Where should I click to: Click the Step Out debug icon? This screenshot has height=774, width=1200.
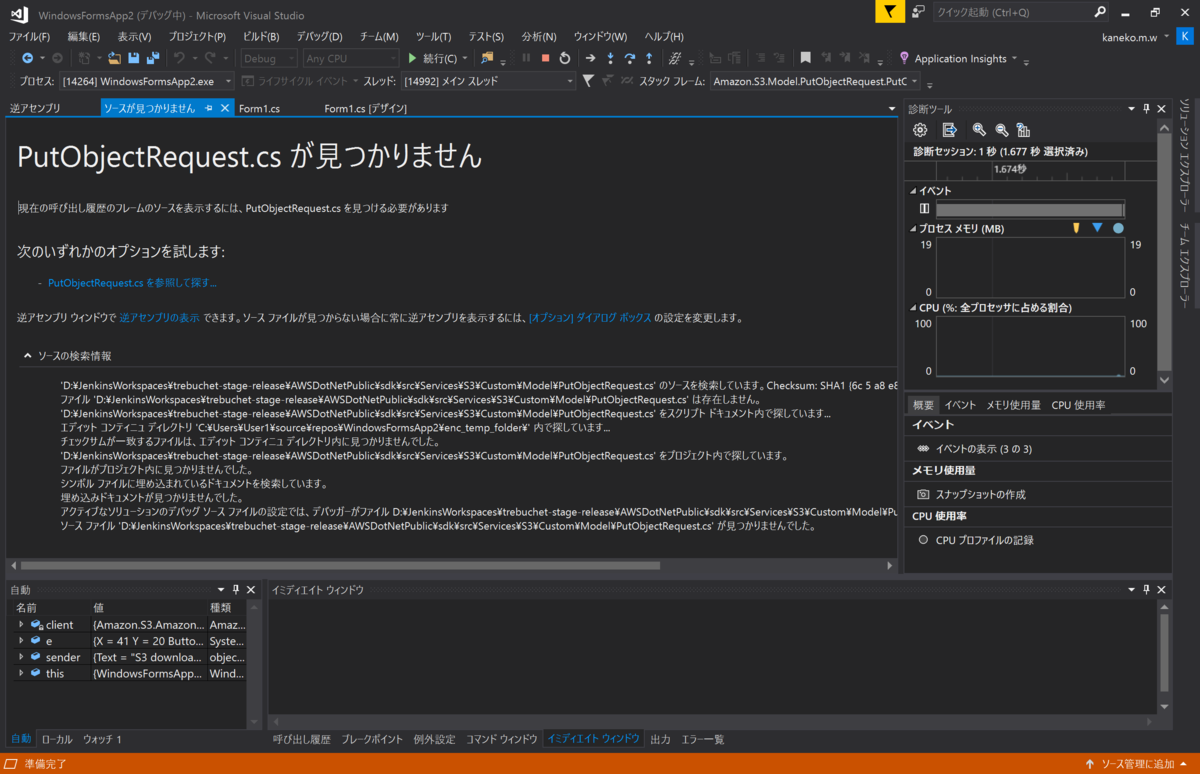(x=648, y=58)
